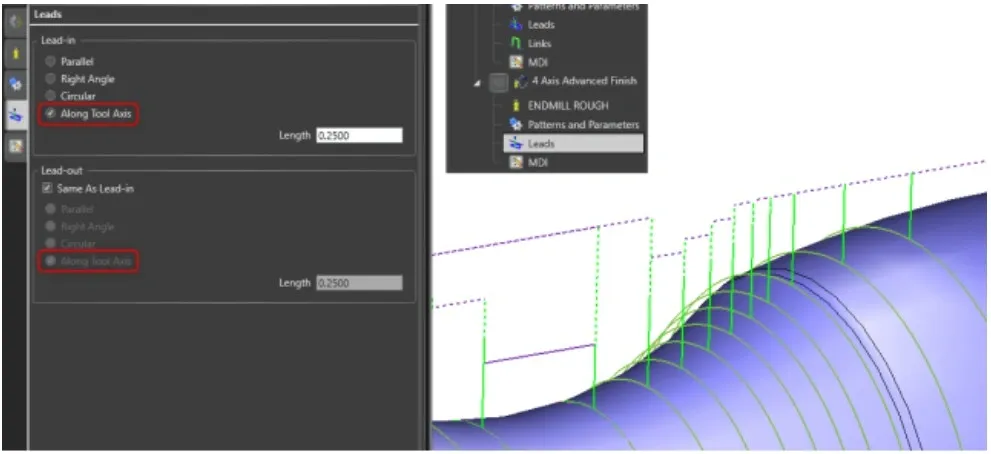Open the highlighted Leads tree item
This screenshot has width=991, height=454.
click(541, 144)
